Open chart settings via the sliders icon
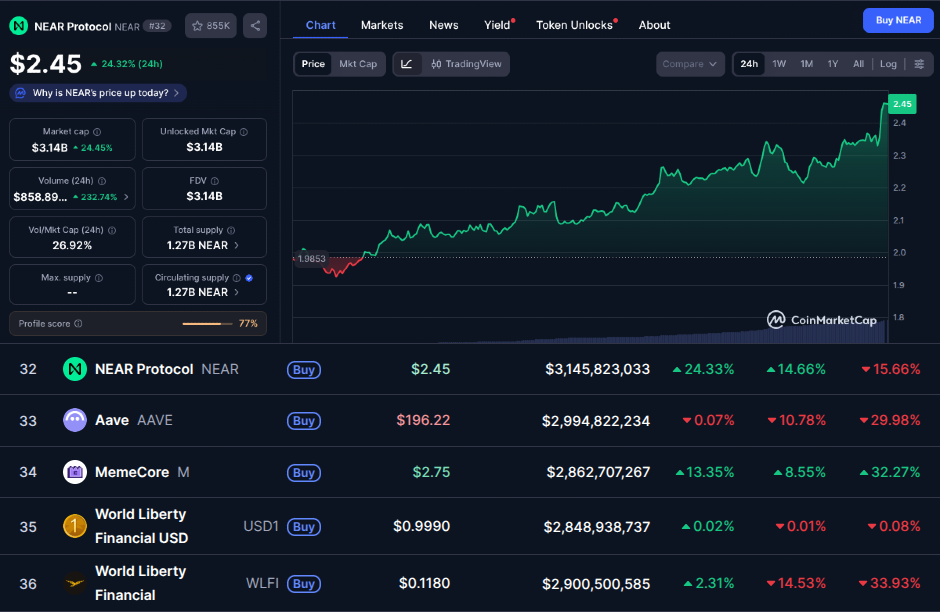Viewport: 940px width, 612px height. click(921, 63)
